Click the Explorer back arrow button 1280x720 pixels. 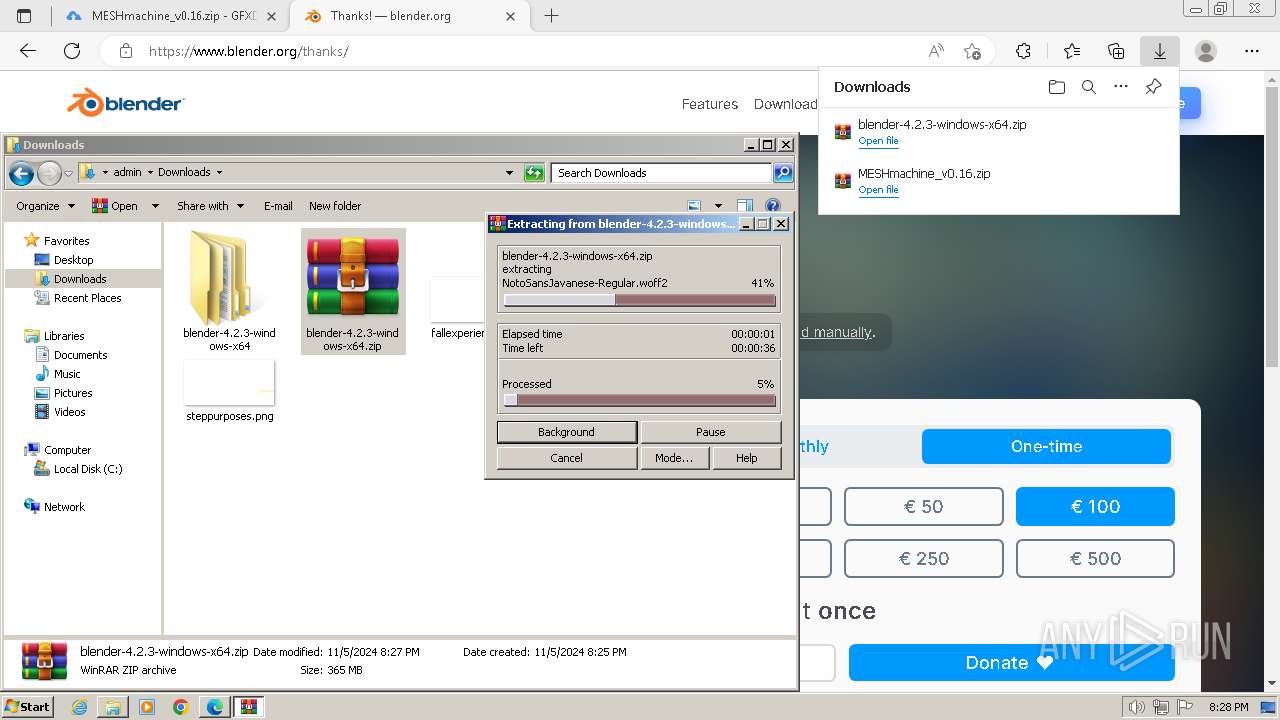pyautogui.click(x=21, y=173)
